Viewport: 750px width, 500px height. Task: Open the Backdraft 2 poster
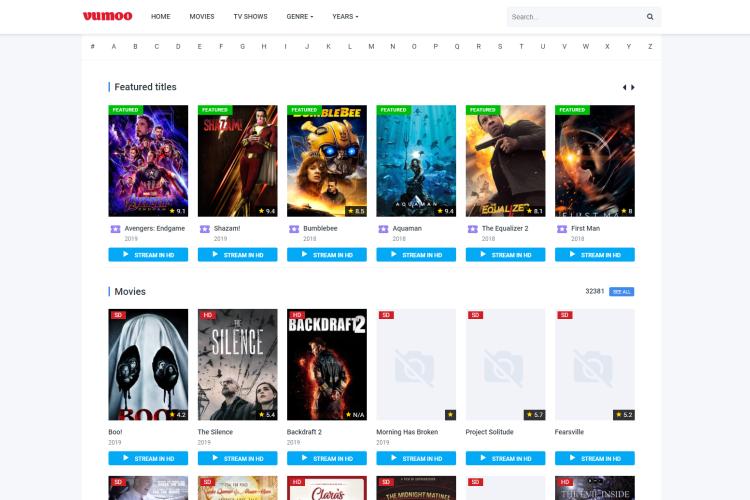(x=327, y=365)
